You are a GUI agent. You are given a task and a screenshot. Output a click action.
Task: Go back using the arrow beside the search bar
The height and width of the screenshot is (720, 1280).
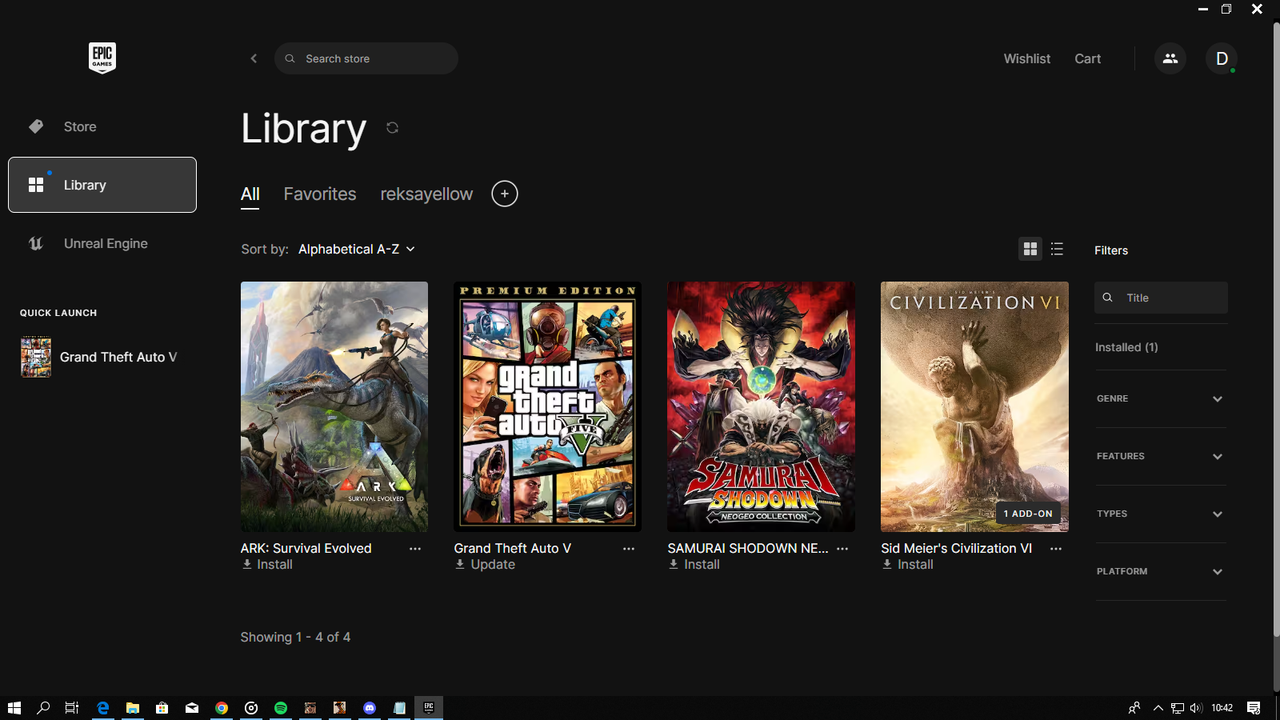[x=254, y=59]
